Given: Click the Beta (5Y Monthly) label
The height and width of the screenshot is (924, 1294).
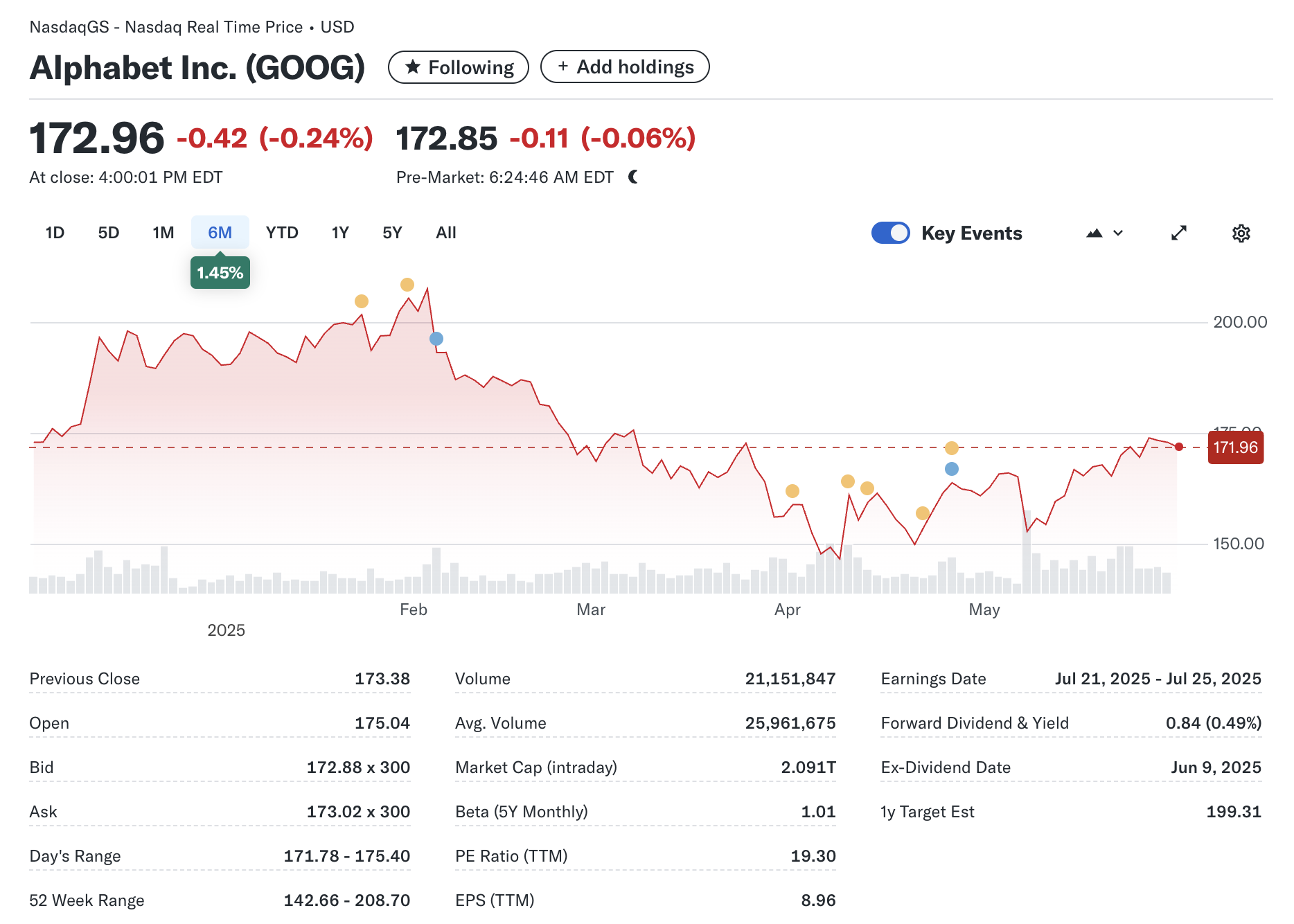Looking at the screenshot, I should click(522, 812).
